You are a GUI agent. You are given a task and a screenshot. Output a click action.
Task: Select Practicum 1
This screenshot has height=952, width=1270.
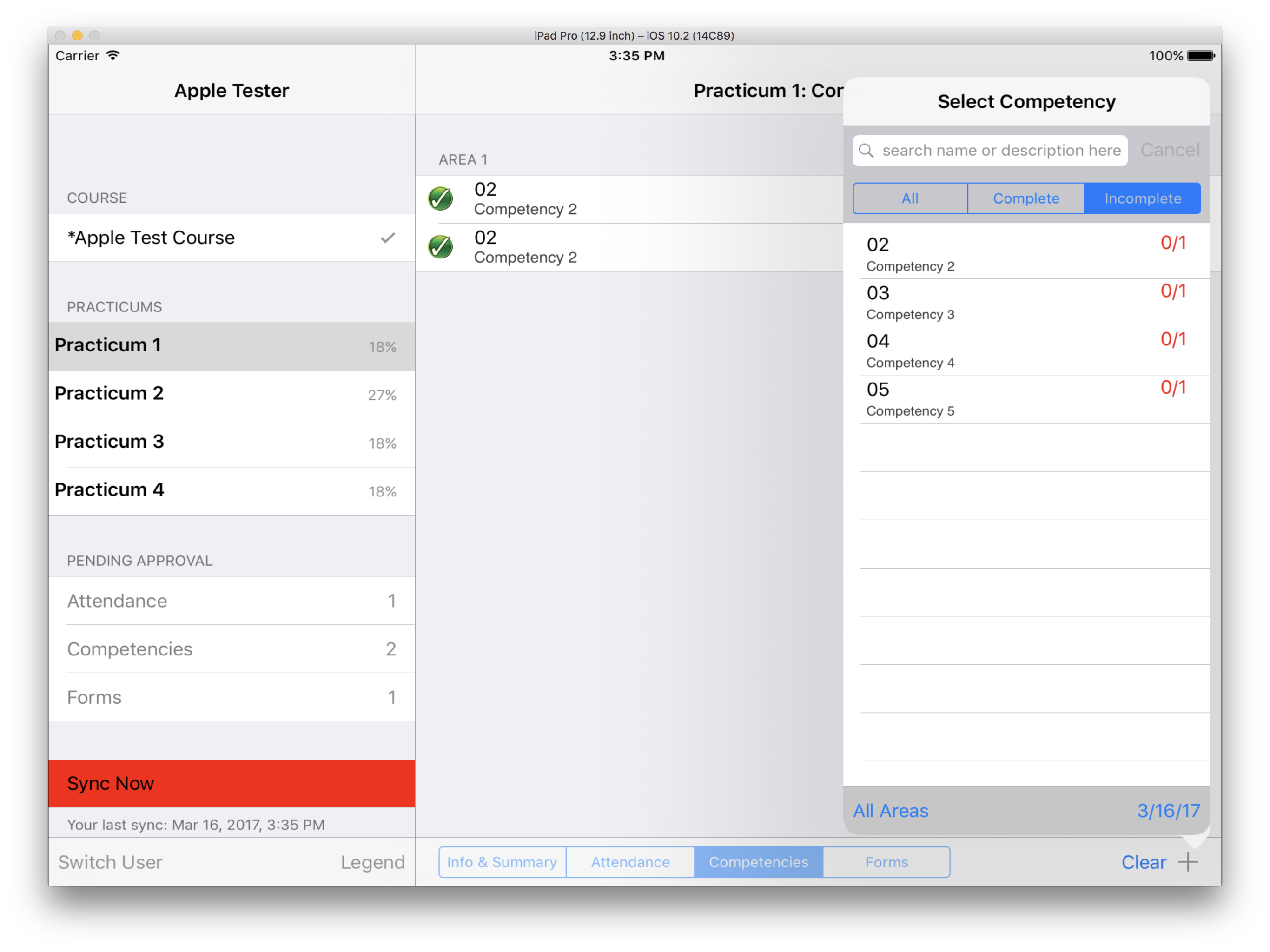tap(232, 346)
